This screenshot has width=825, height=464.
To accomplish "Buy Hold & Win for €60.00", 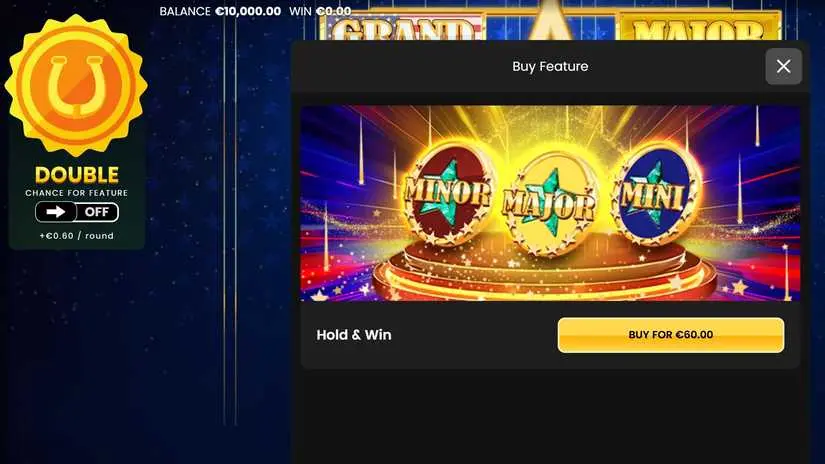I will [x=671, y=335].
